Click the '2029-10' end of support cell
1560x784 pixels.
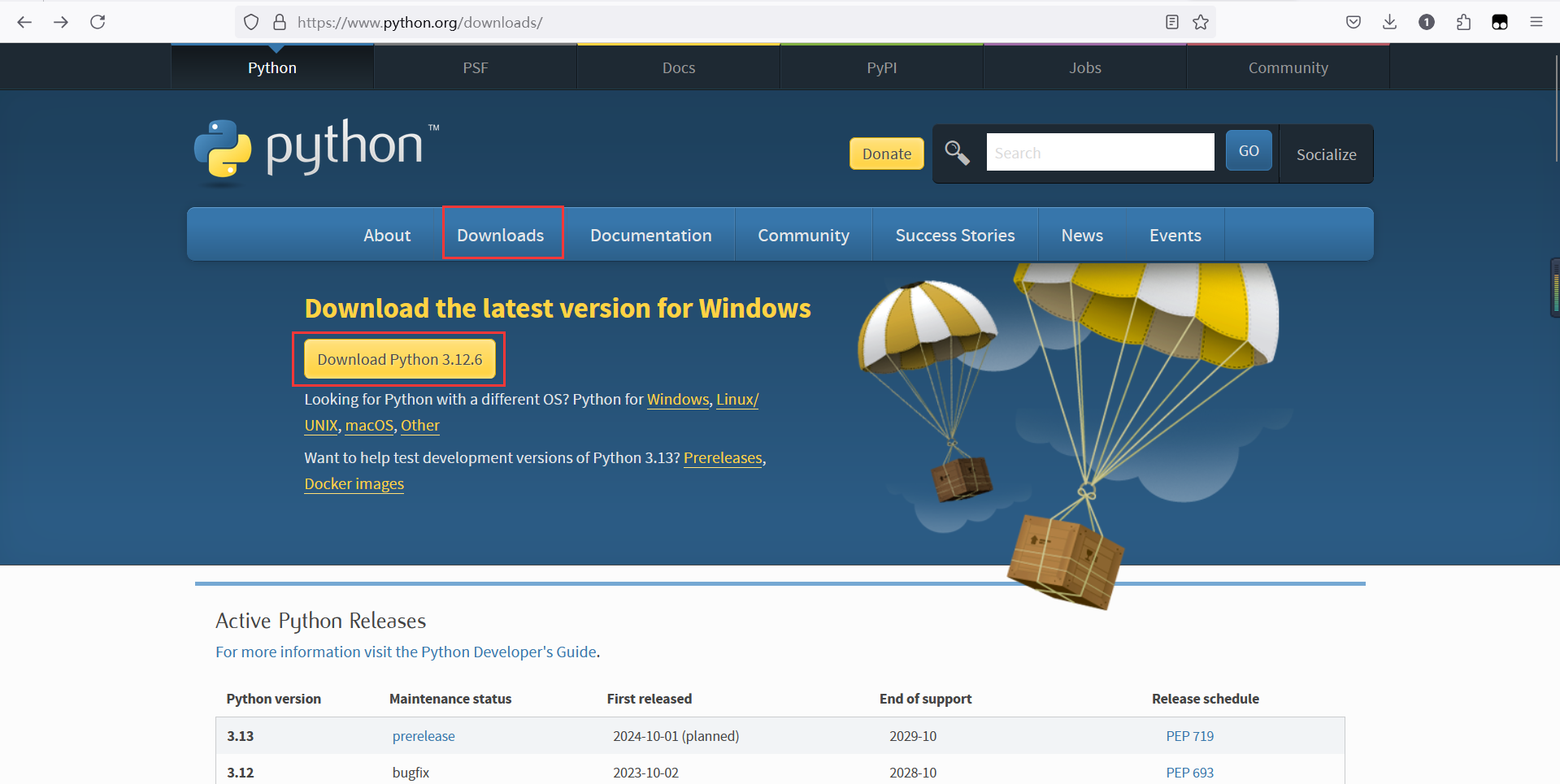(x=913, y=736)
